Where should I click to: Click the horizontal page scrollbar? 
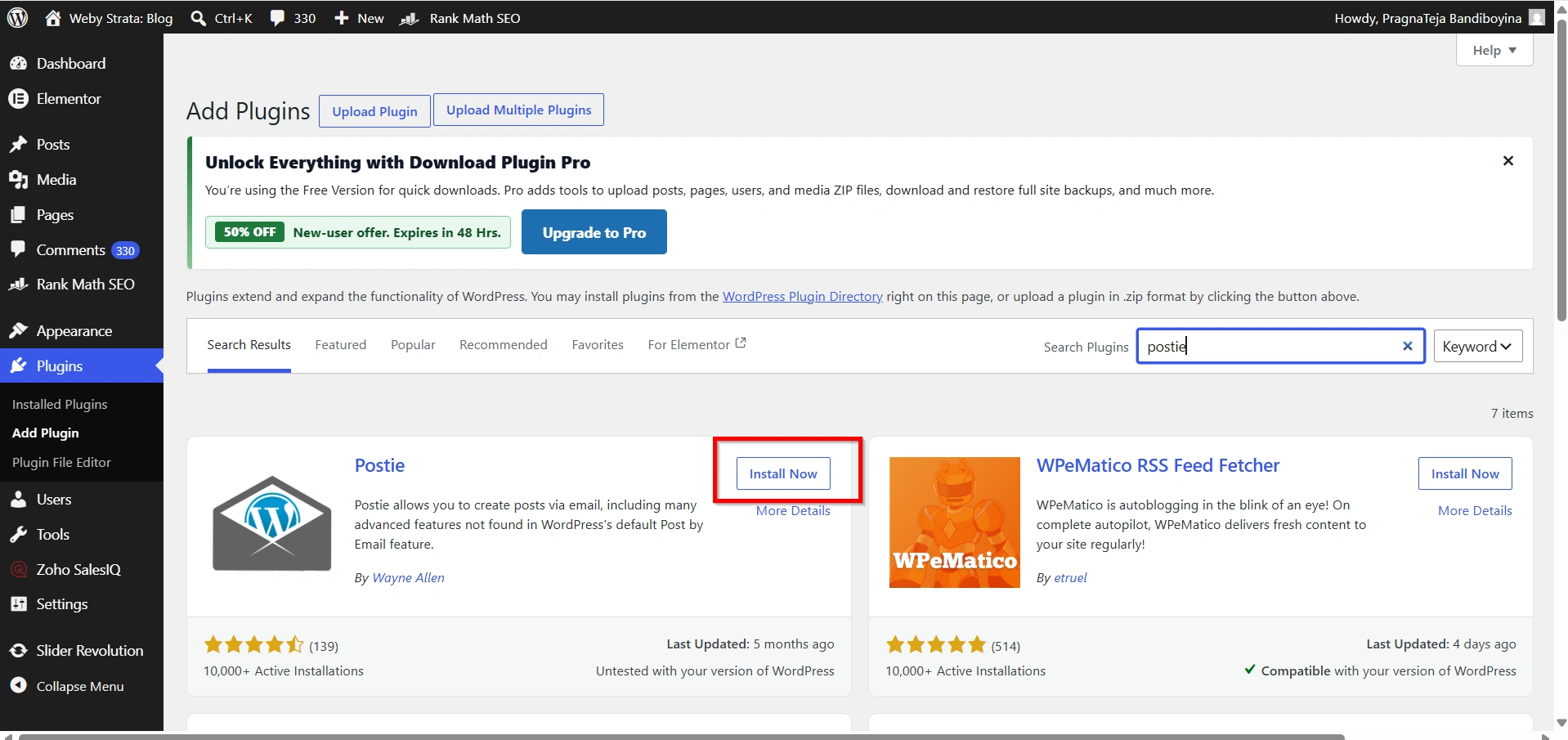click(x=681, y=736)
